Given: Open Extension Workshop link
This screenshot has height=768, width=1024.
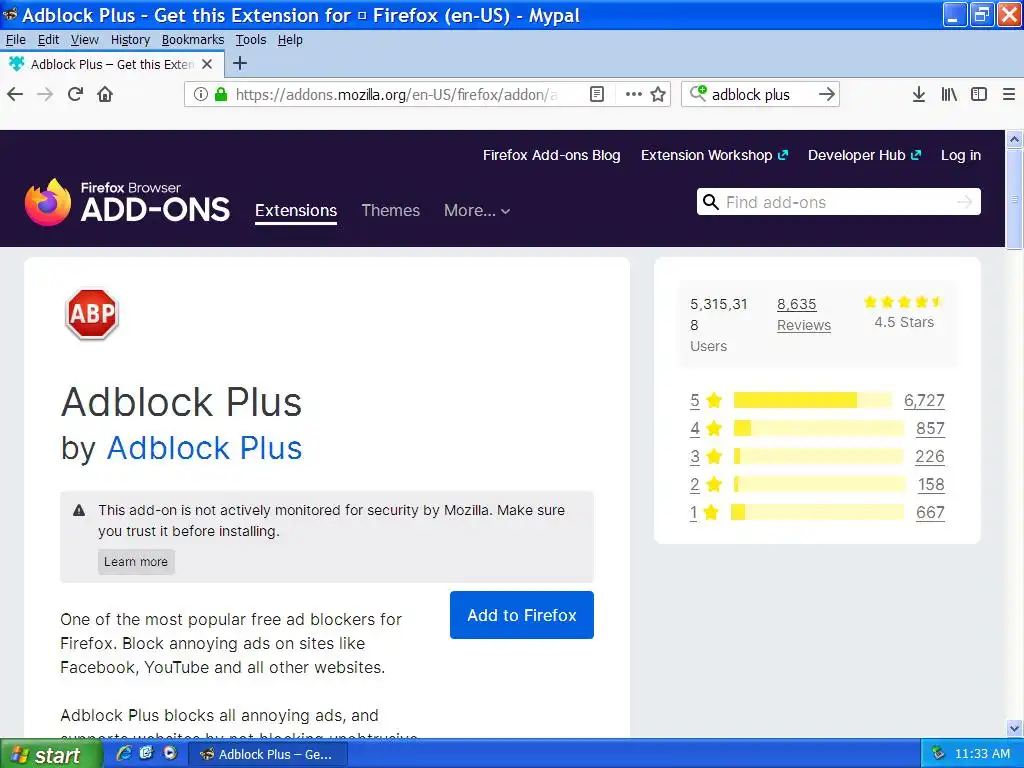Looking at the screenshot, I should point(714,155).
